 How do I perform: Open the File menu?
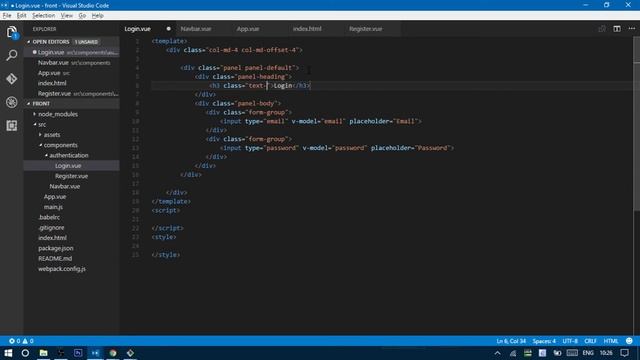coord(7,16)
